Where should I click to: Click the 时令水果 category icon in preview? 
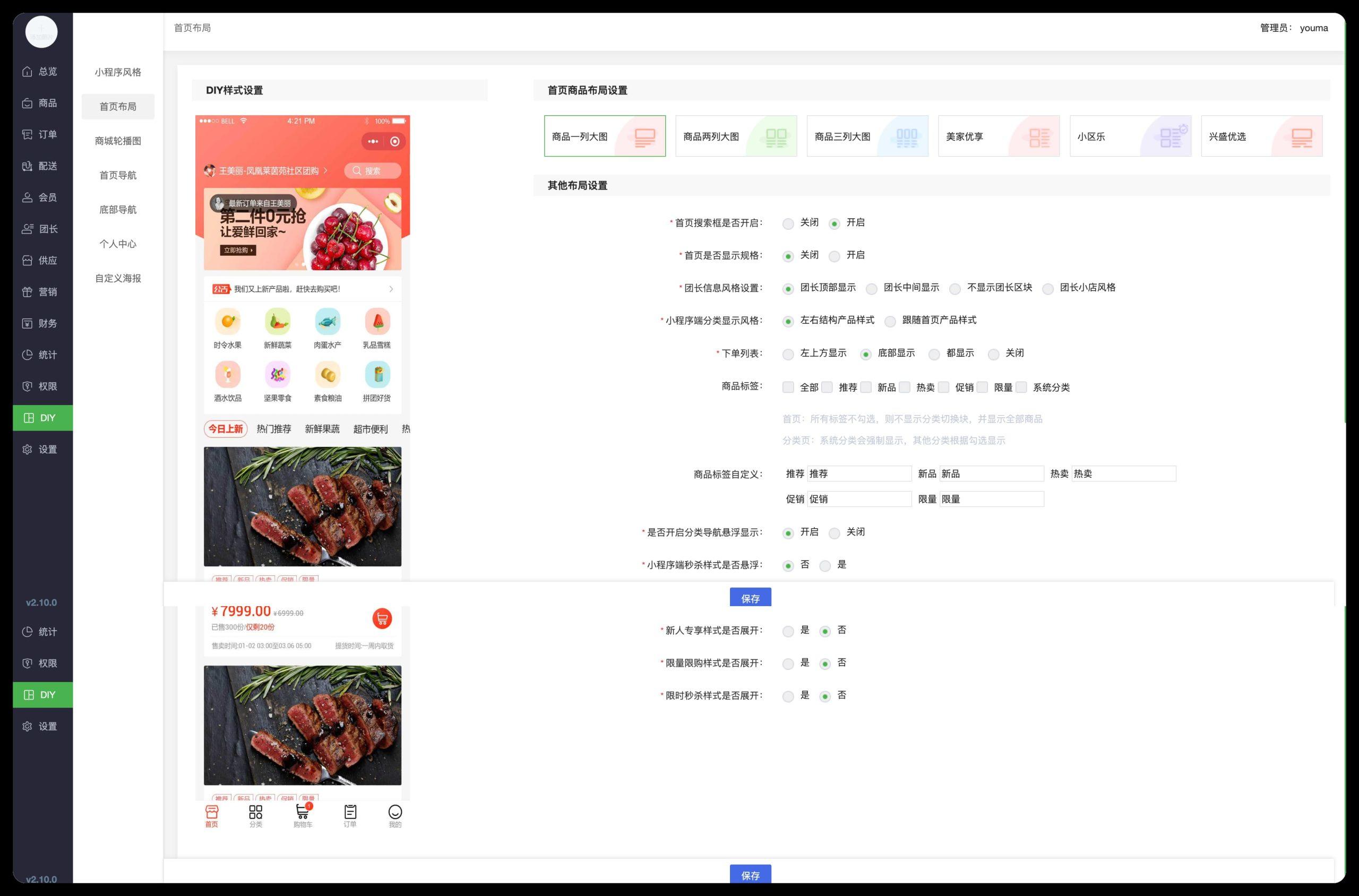227,321
